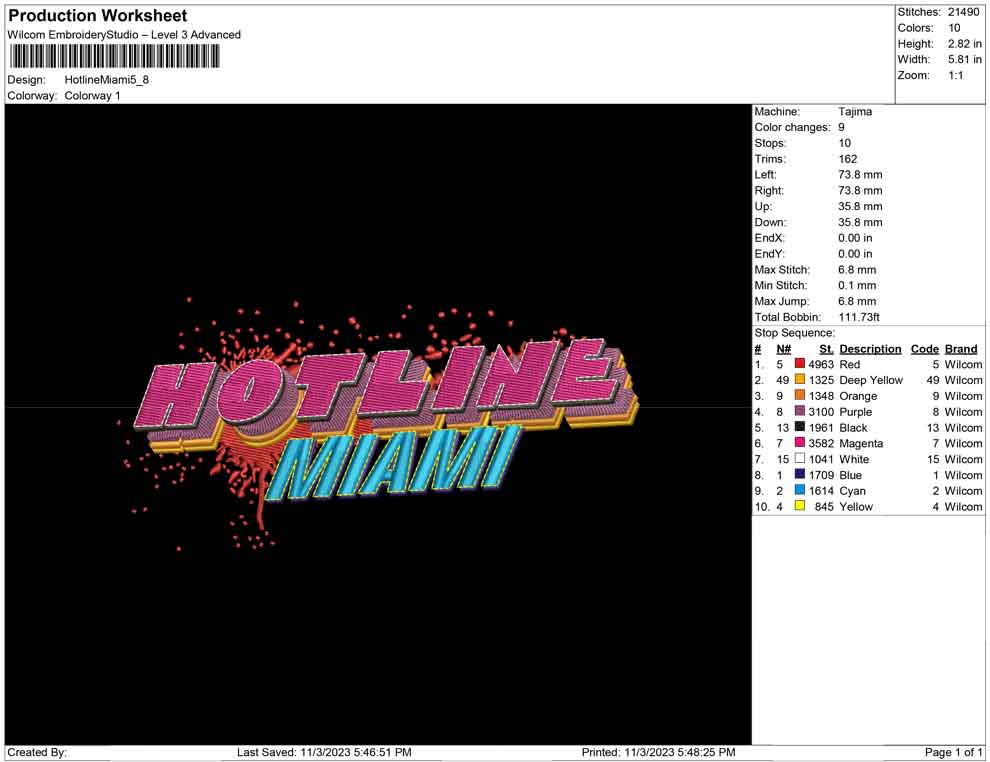Click the Production Worksheet title

(x=98, y=16)
